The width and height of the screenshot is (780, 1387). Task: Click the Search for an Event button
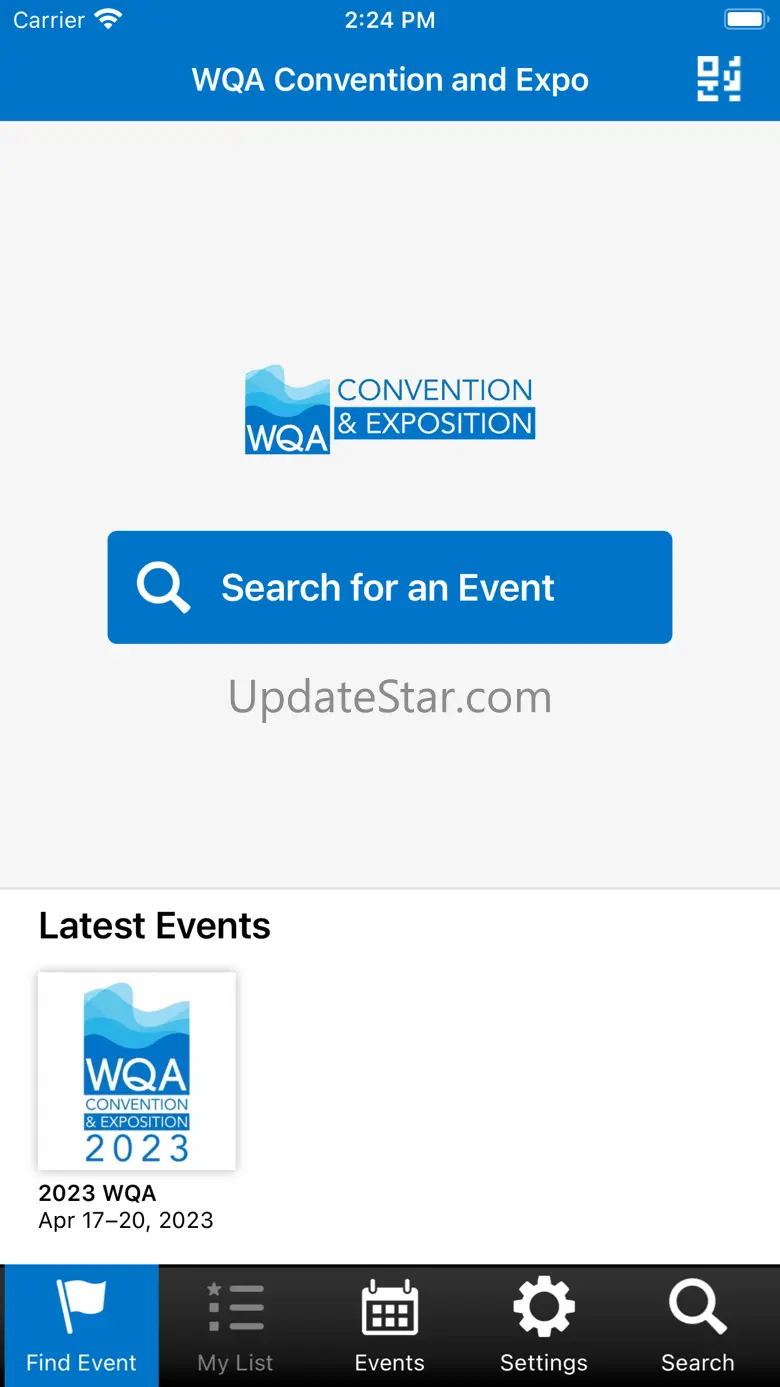coord(390,587)
